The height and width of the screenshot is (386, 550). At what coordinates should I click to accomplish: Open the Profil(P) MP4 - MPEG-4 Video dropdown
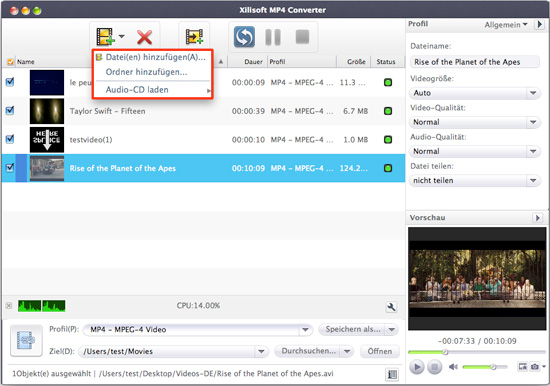(x=197, y=330)
